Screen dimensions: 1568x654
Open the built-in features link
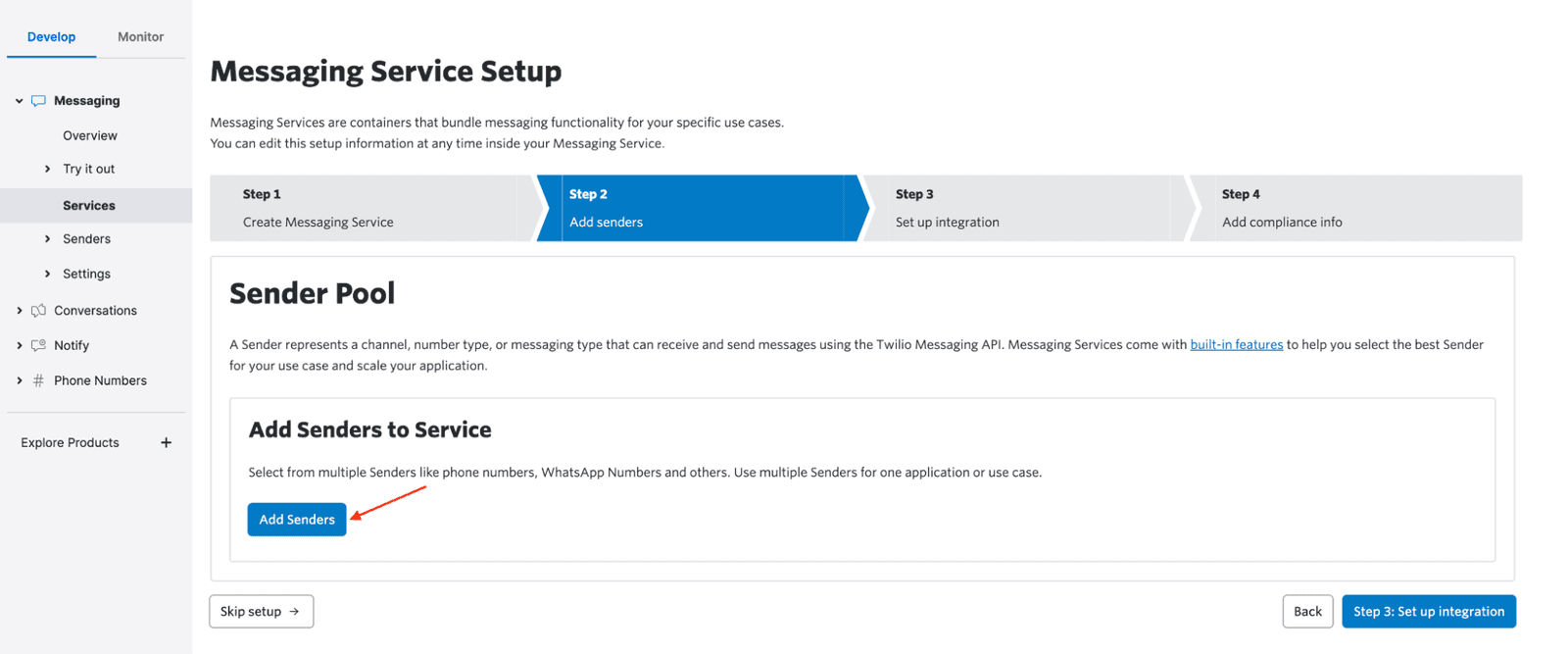tap(1236, 345)
